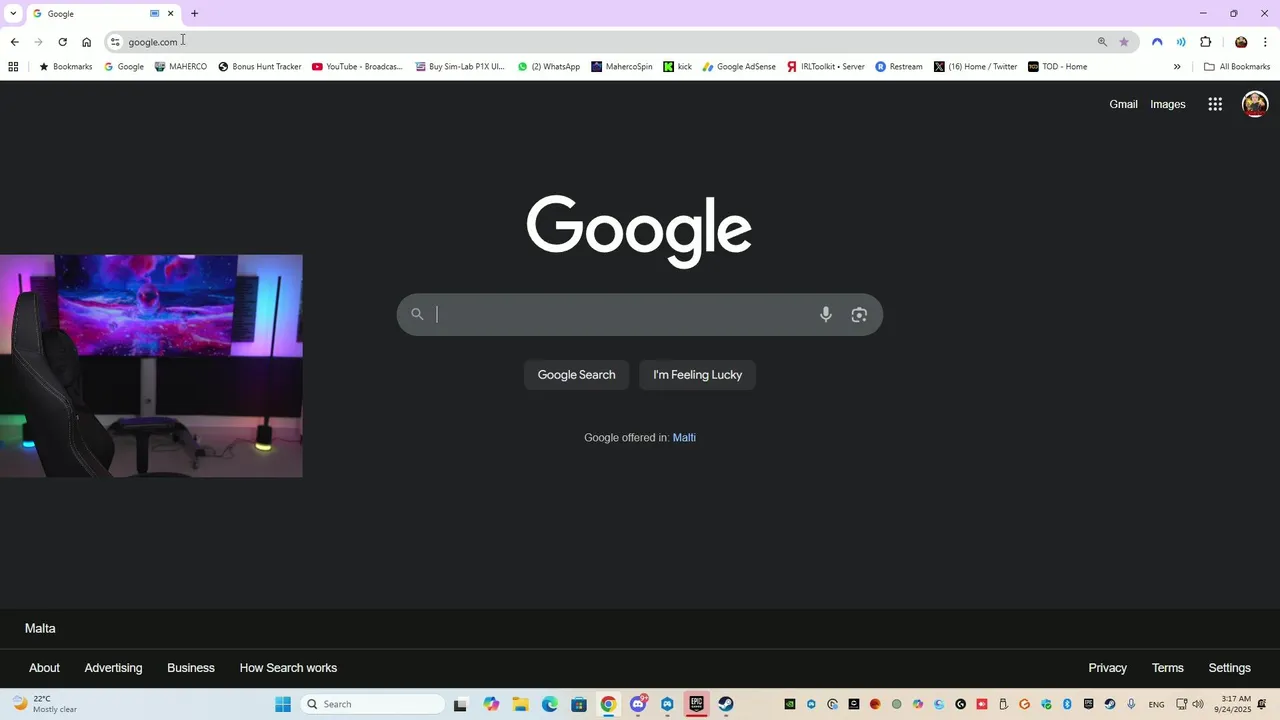Image resolution: width=1280 pixels, height=720 pixels.
Task: Switch Google language to Malti
Action: click(x=684, y=438)
